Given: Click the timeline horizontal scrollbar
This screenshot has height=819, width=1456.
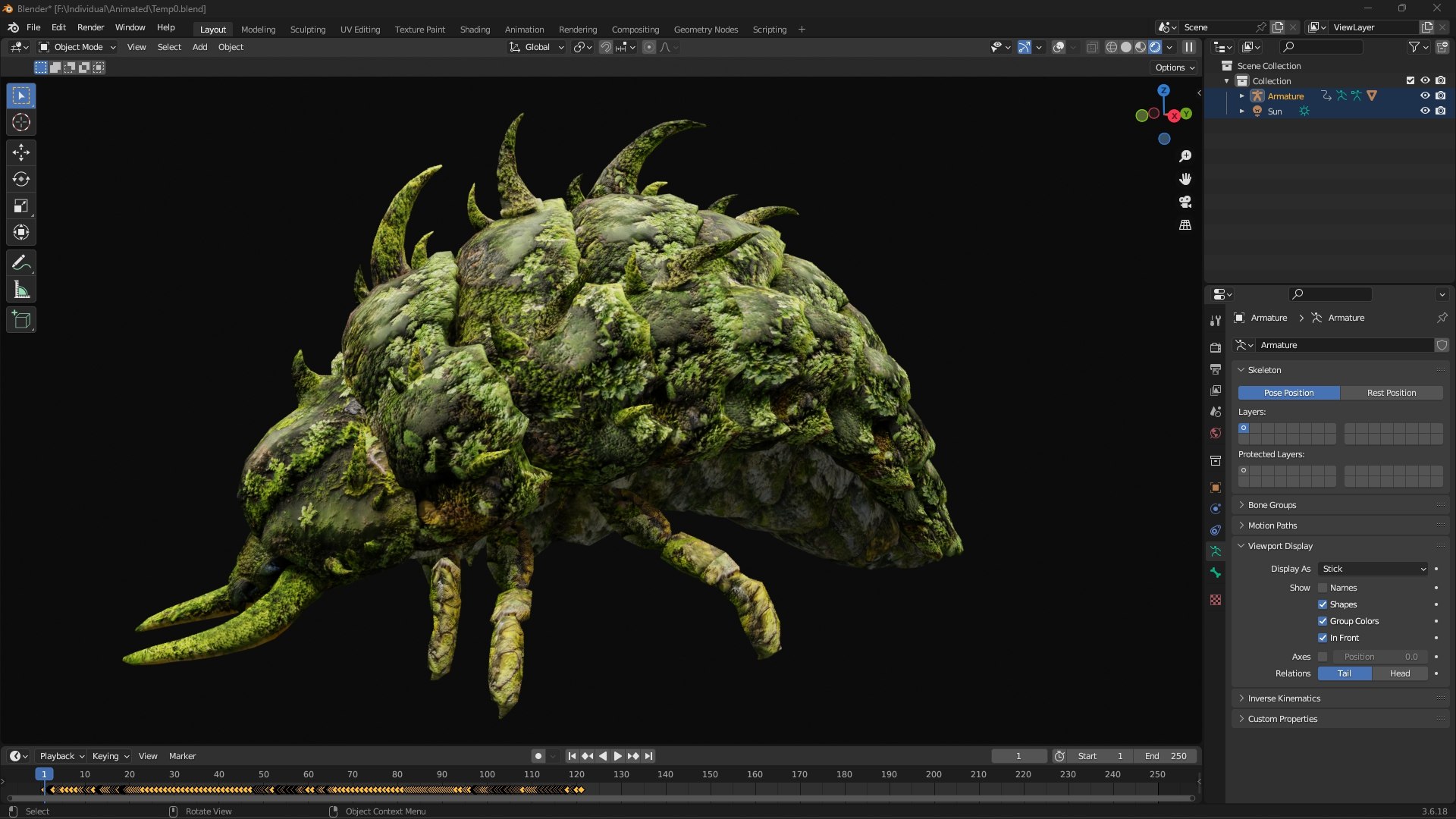Looking at the screenshot, I should coord(601,799).
